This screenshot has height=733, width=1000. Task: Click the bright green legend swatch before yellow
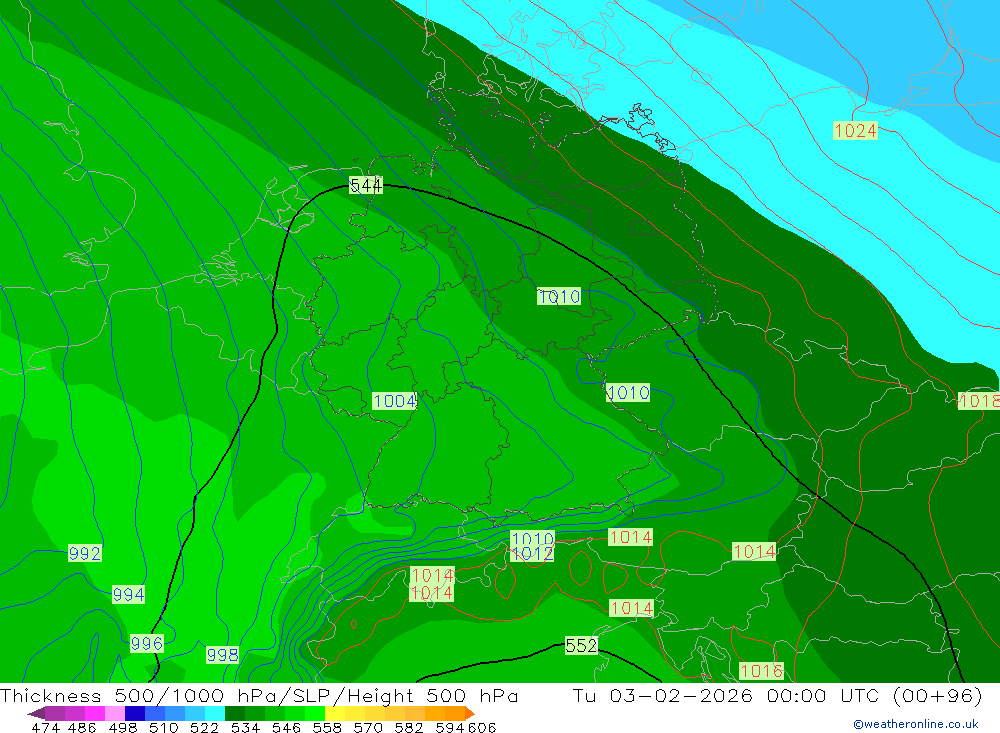(x=315, y=713)
